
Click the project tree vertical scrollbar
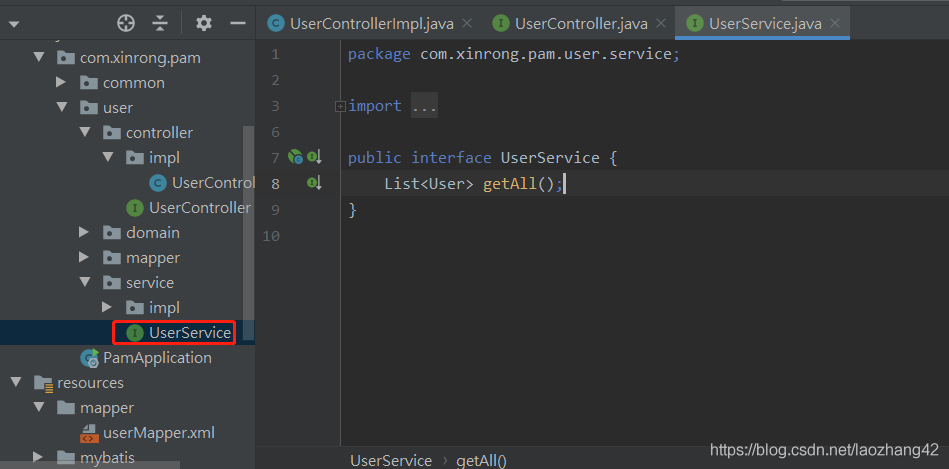[249, 230]
